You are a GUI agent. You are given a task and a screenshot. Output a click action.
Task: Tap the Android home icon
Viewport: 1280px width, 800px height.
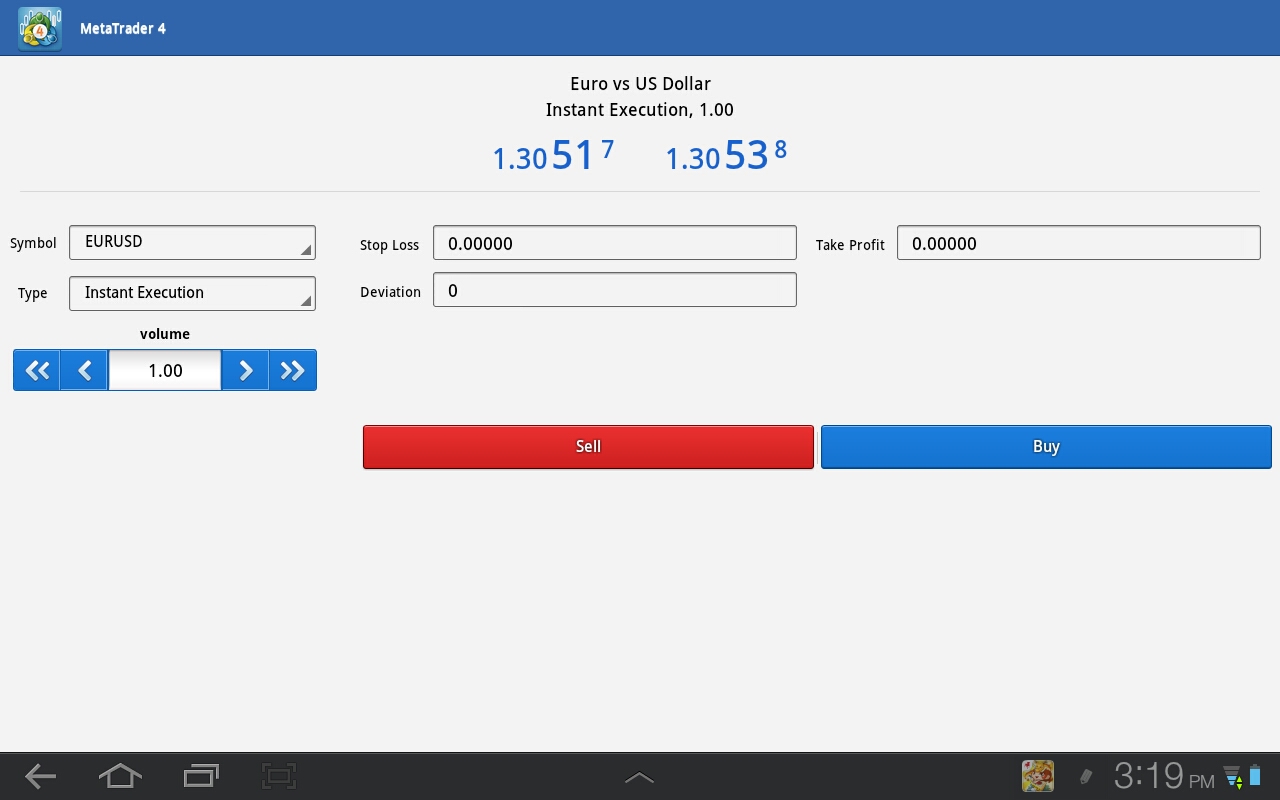(120, 776)
